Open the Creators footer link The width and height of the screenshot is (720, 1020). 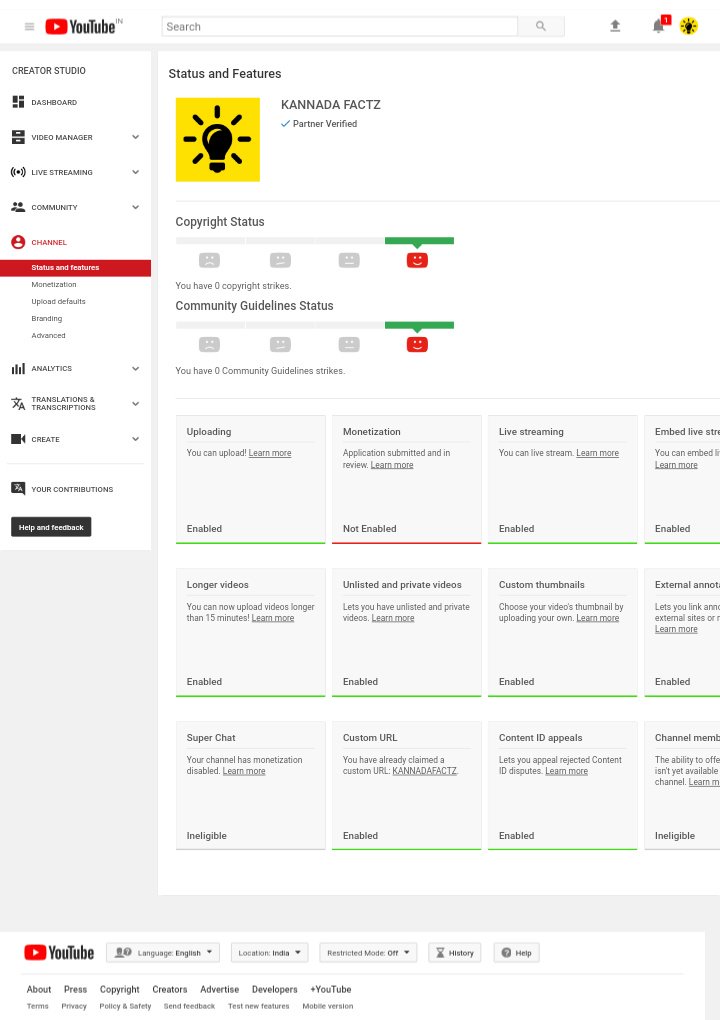click(x=170, y=989)
